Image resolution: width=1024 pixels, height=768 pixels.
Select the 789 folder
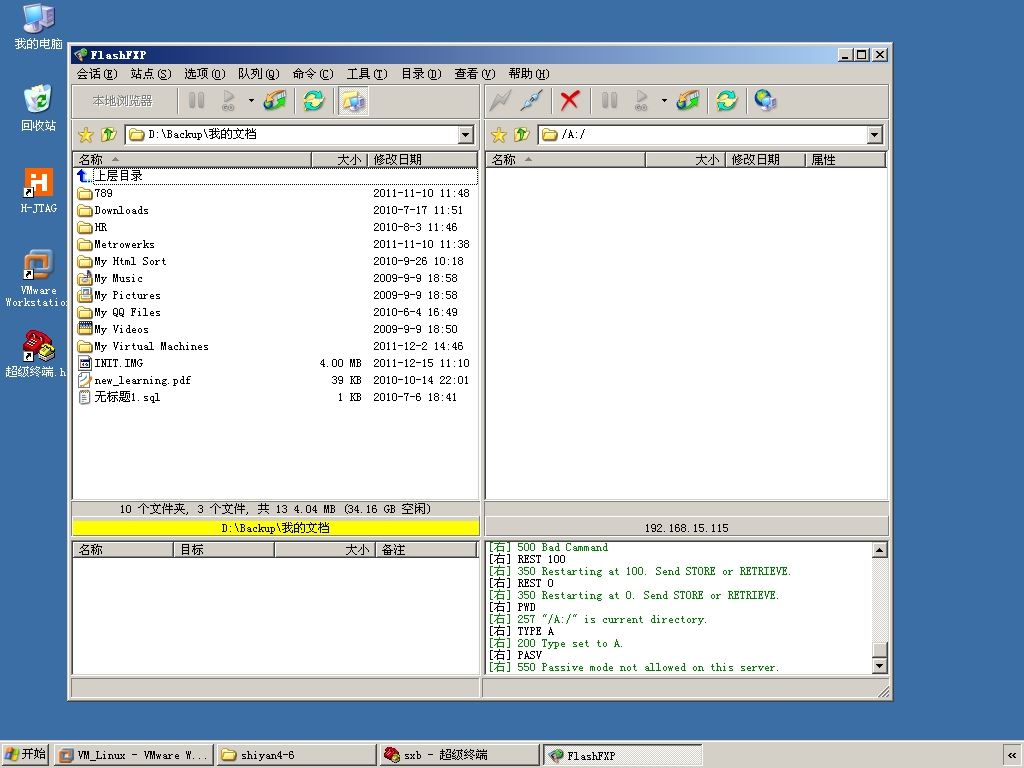(276, 193)
